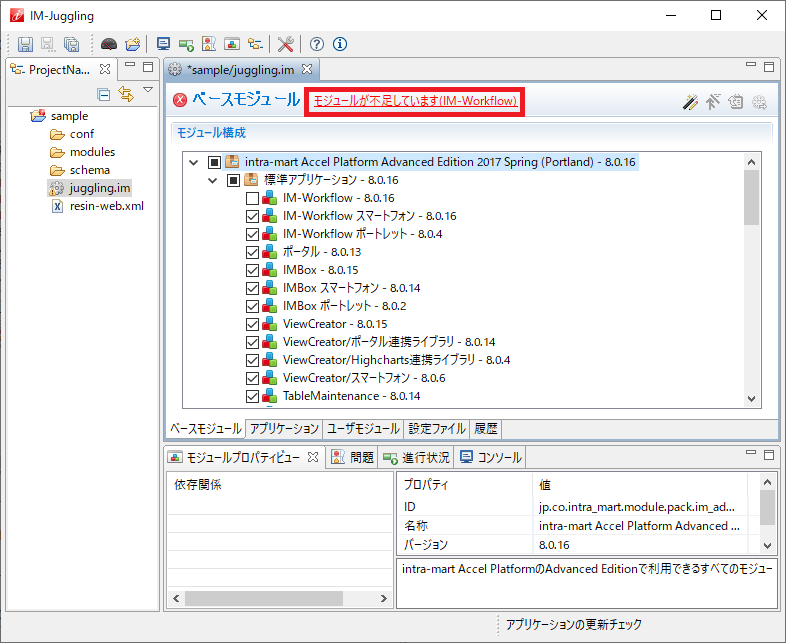The width and height of the screenshot is (786, 643).
Task: Check the IM-Workflow 8.0.16 checkbox
Action: pos(252,198)
